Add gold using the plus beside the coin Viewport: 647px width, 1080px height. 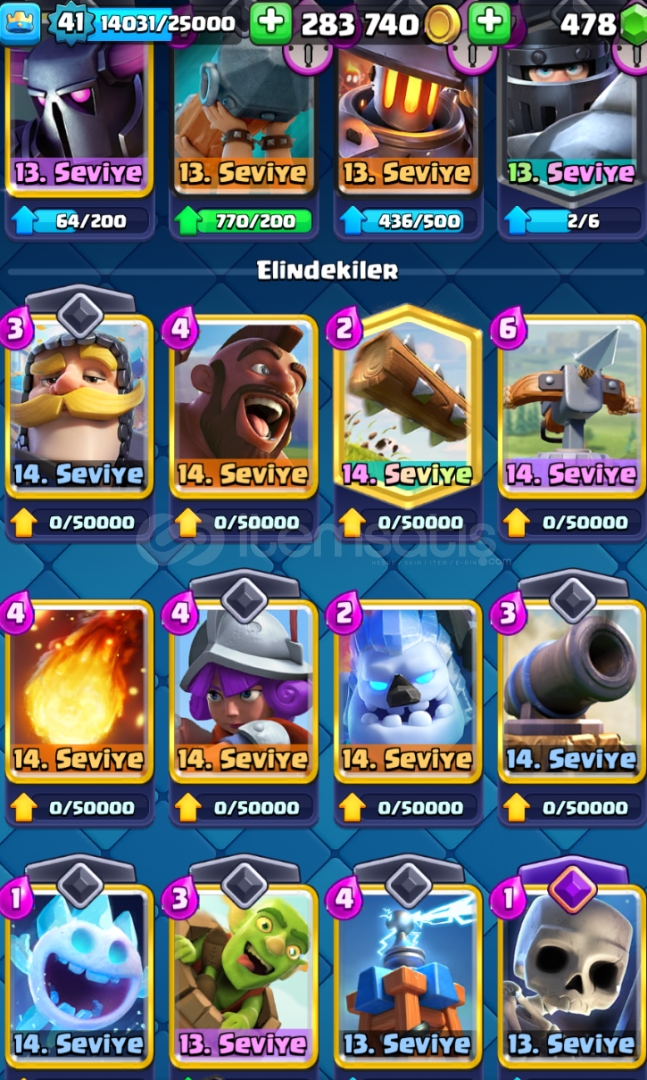coord(489,23)
